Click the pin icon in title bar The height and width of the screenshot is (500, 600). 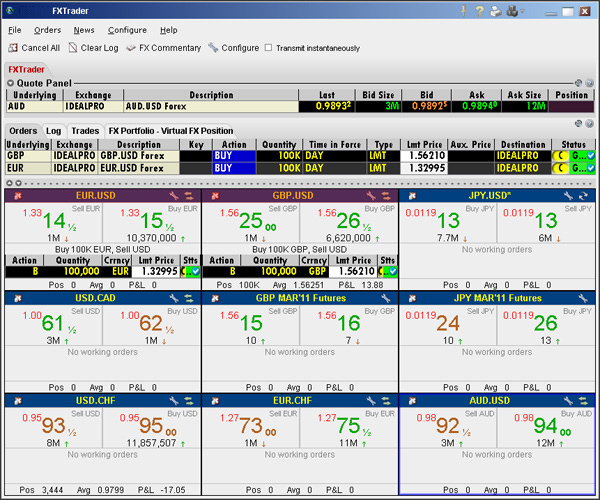click(x=463, y=11)
